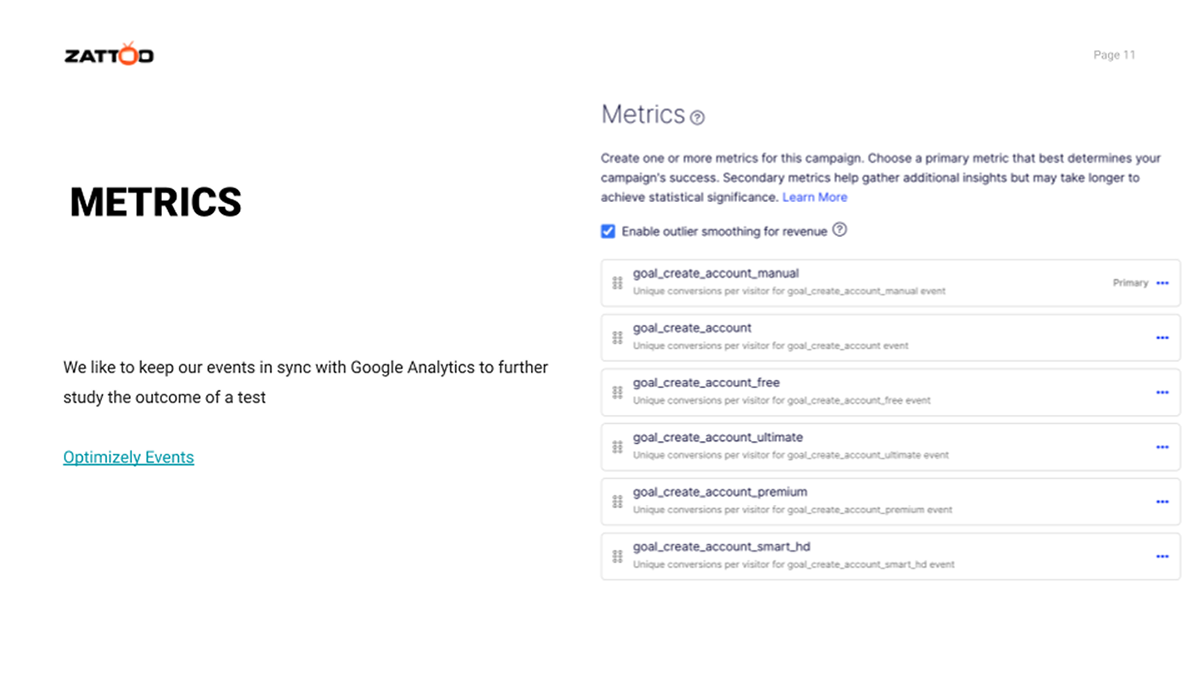Click drag handle of goal_create_account_free row
Image resolution: width=1200 pixels, height=676 pixels.
(x=617, y=392)
